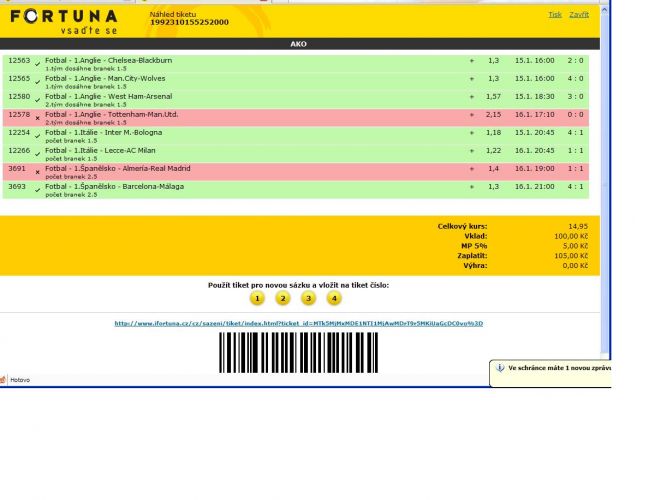This screenshot has width=655, height=500.
Task: Open the ifortuna.cz ticket URL link
Action: click(299, 323)
